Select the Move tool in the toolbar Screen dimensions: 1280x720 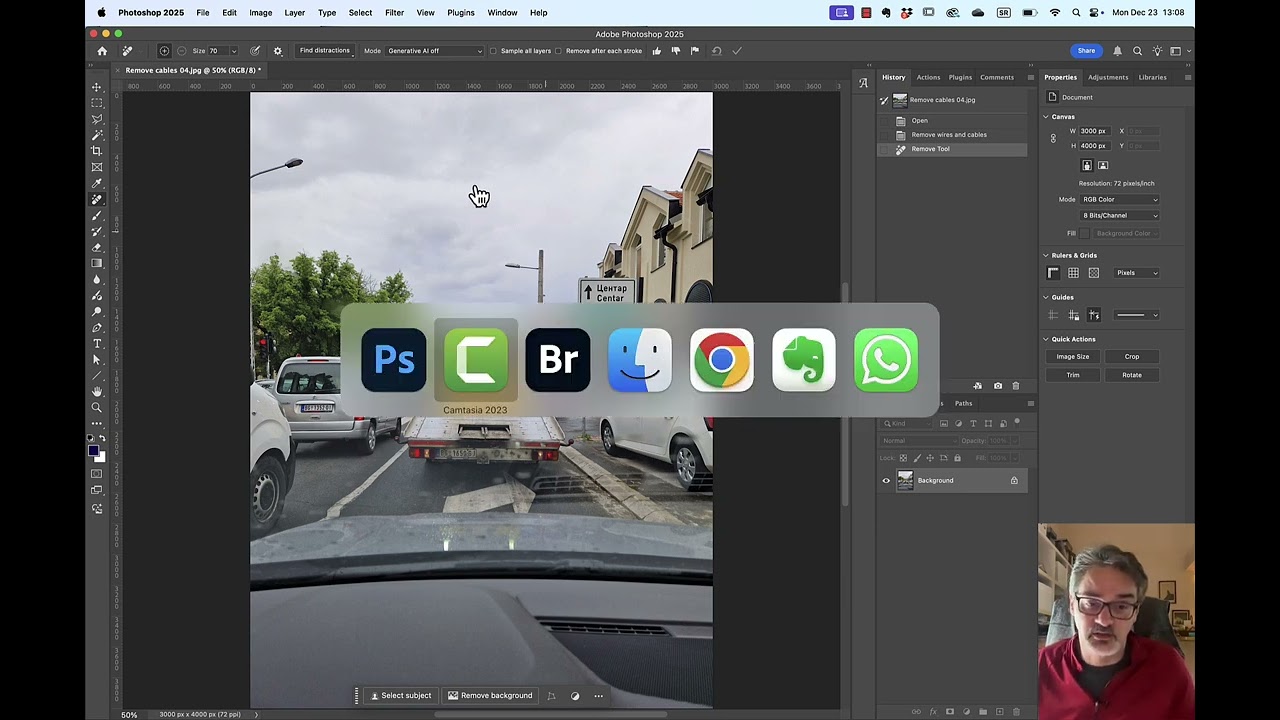pos(97,89)
